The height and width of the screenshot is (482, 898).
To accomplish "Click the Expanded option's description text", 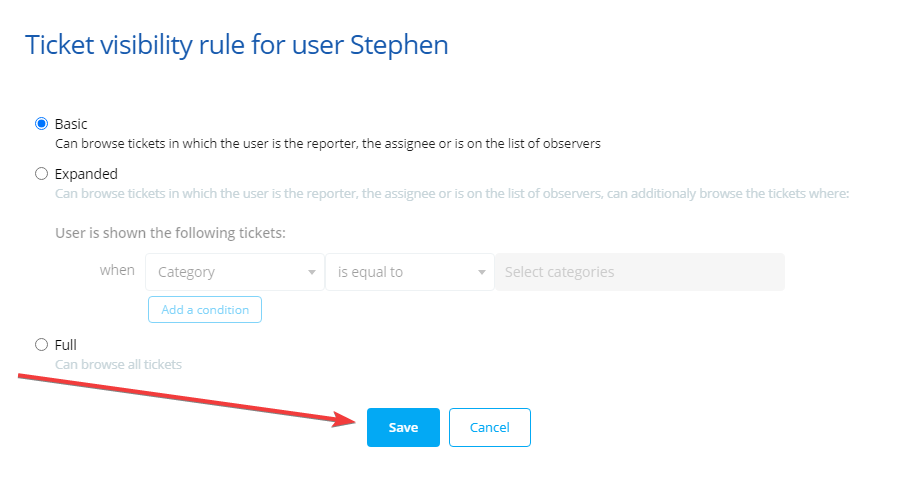I will tap(451, 194).
